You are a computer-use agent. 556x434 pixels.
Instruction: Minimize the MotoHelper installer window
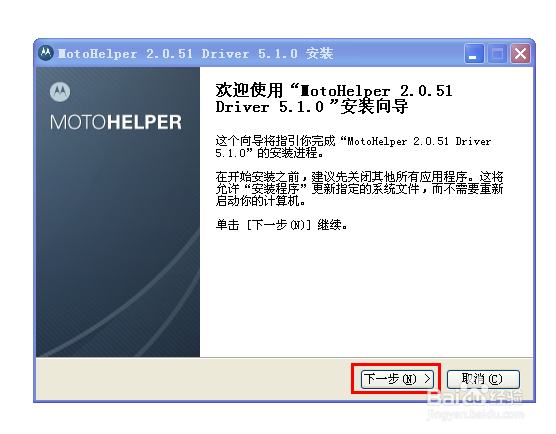click(474, 54)
